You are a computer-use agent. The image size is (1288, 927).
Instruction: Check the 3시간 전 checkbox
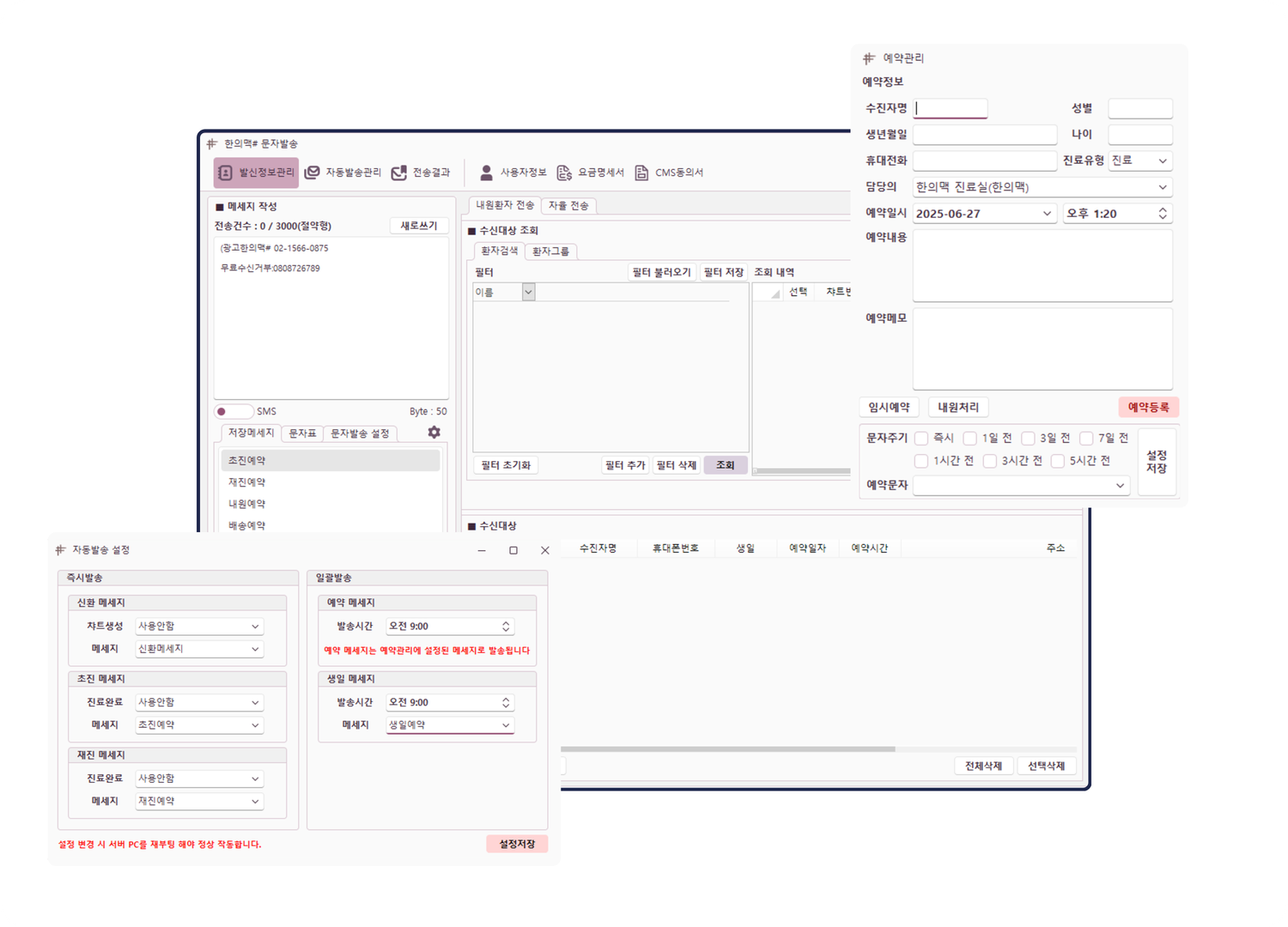(x=990, y=461)
